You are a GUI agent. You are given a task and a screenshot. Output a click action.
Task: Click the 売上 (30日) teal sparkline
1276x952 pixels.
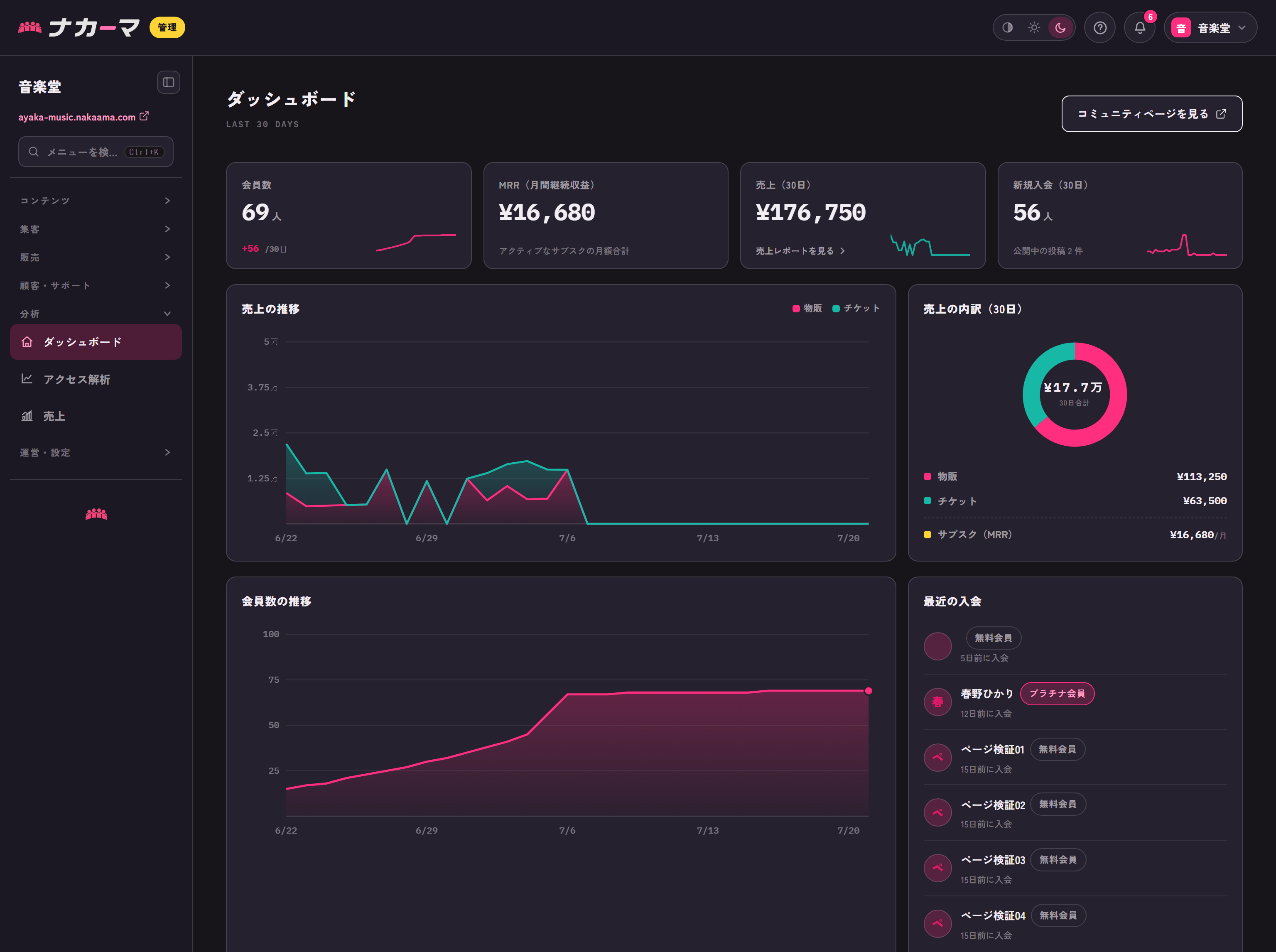[x=930, y=245]
